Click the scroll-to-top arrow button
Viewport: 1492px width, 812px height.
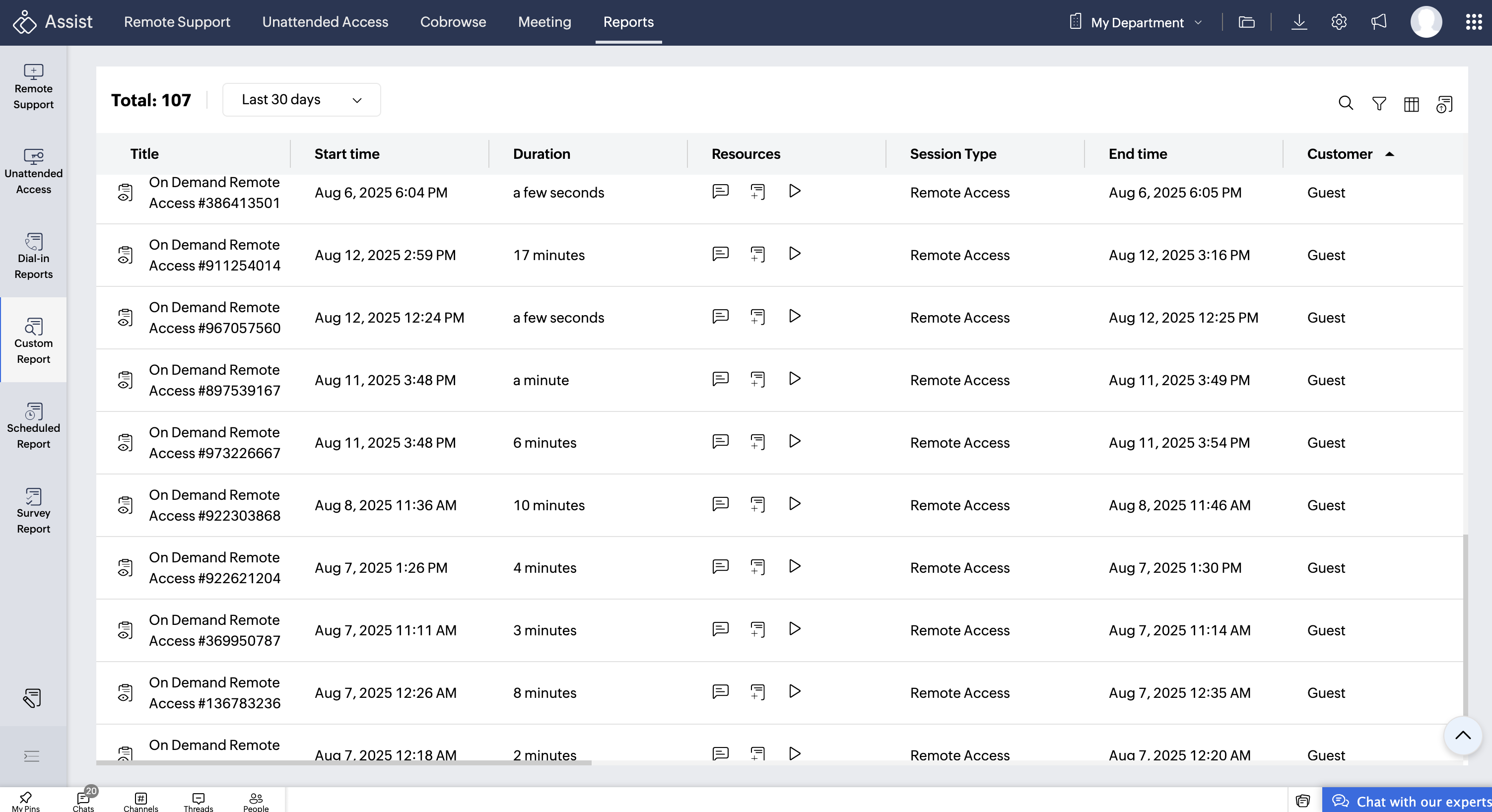(1462, 736)
